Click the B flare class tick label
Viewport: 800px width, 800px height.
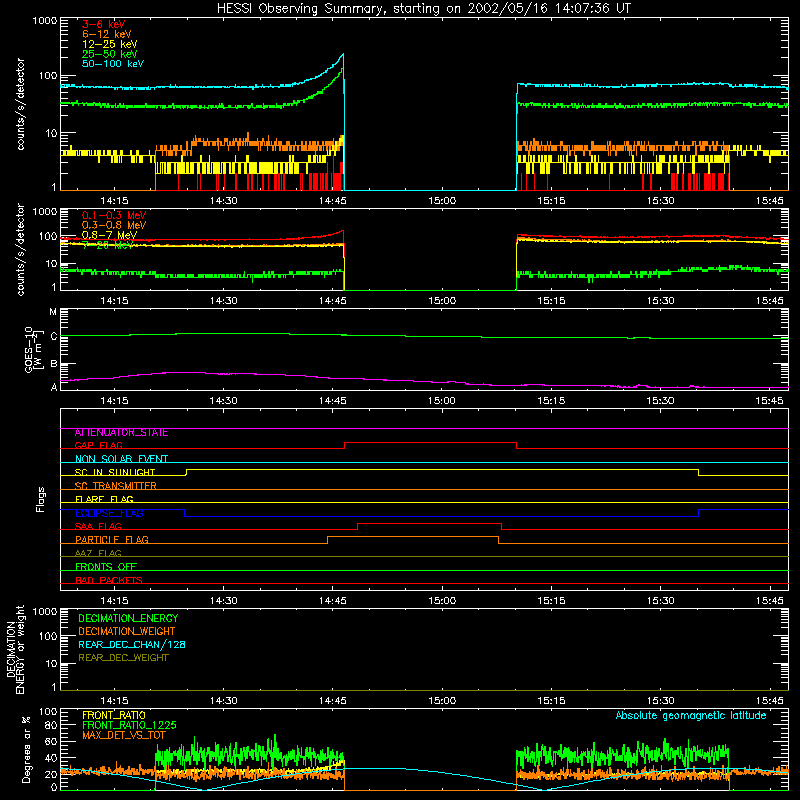click(54, 364)
